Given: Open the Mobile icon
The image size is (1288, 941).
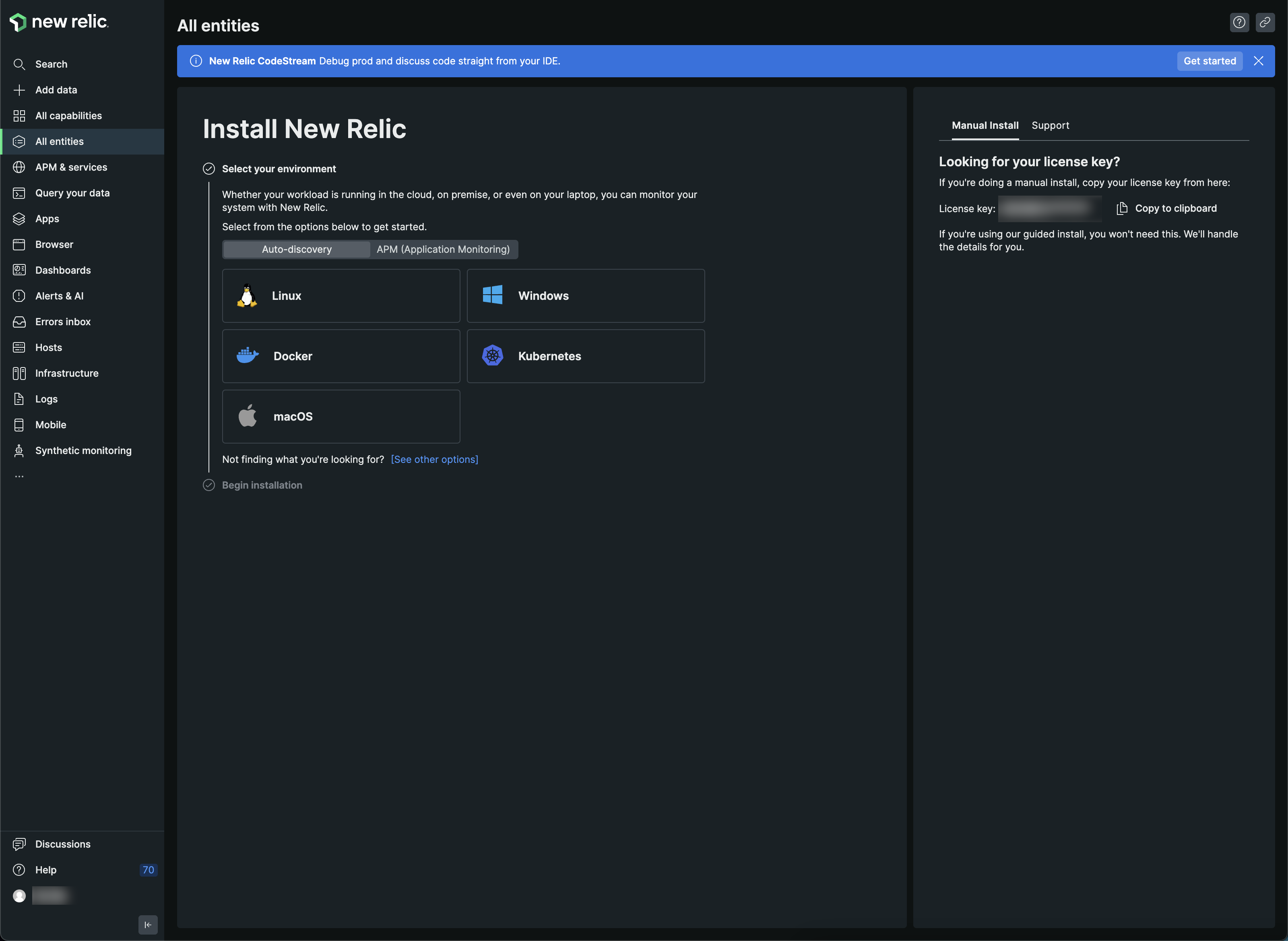Looking at the screenshot, I should click(x=19, y=425).
